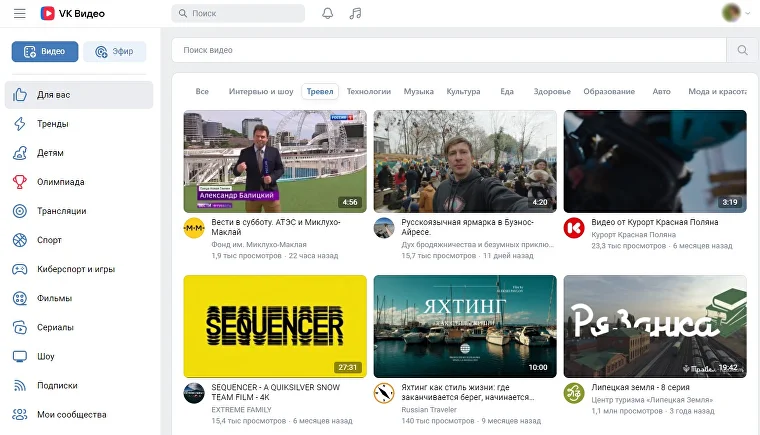Open the SEQUENCER video thumbnail
Image resolution: width=760 pixels, height=435 pixels.
pos(275,325)
